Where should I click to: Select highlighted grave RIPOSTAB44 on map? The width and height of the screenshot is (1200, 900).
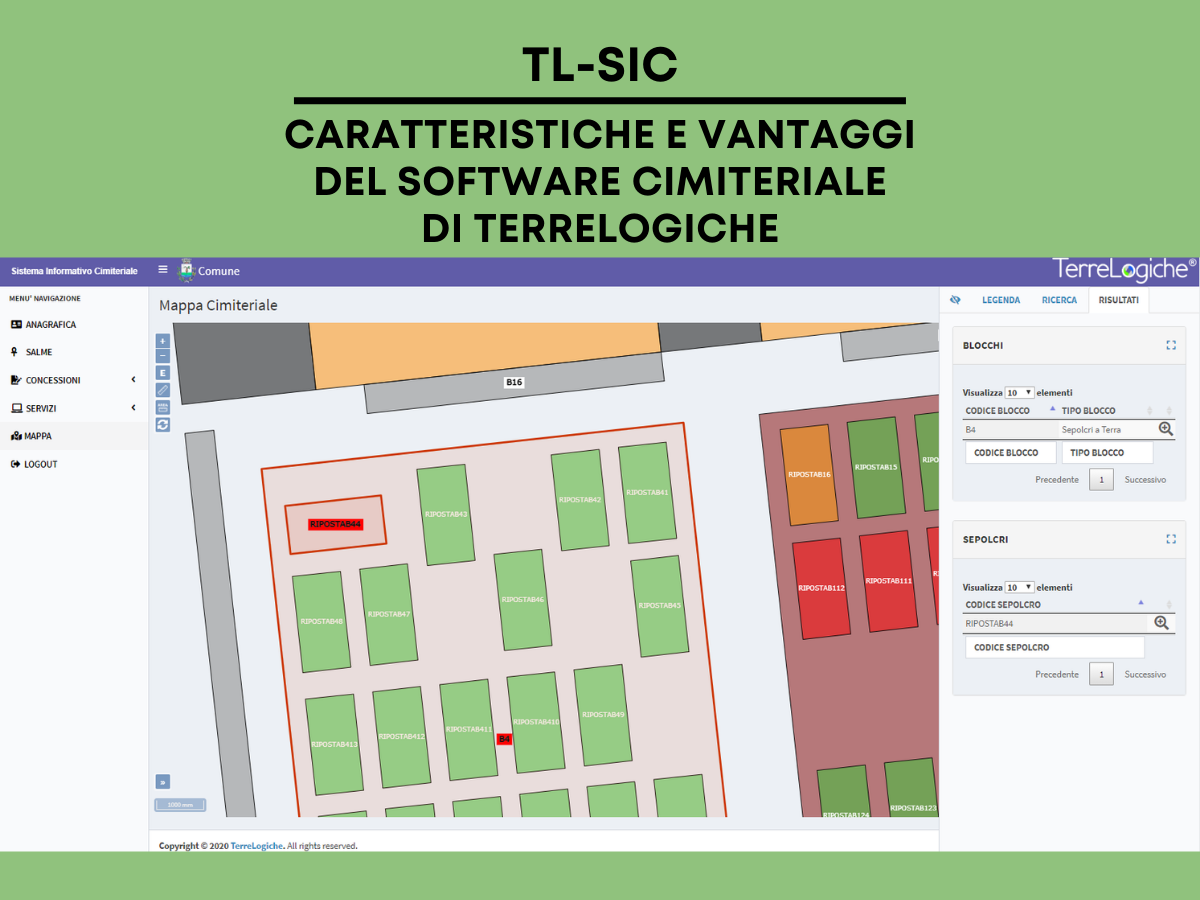[335, 524]
